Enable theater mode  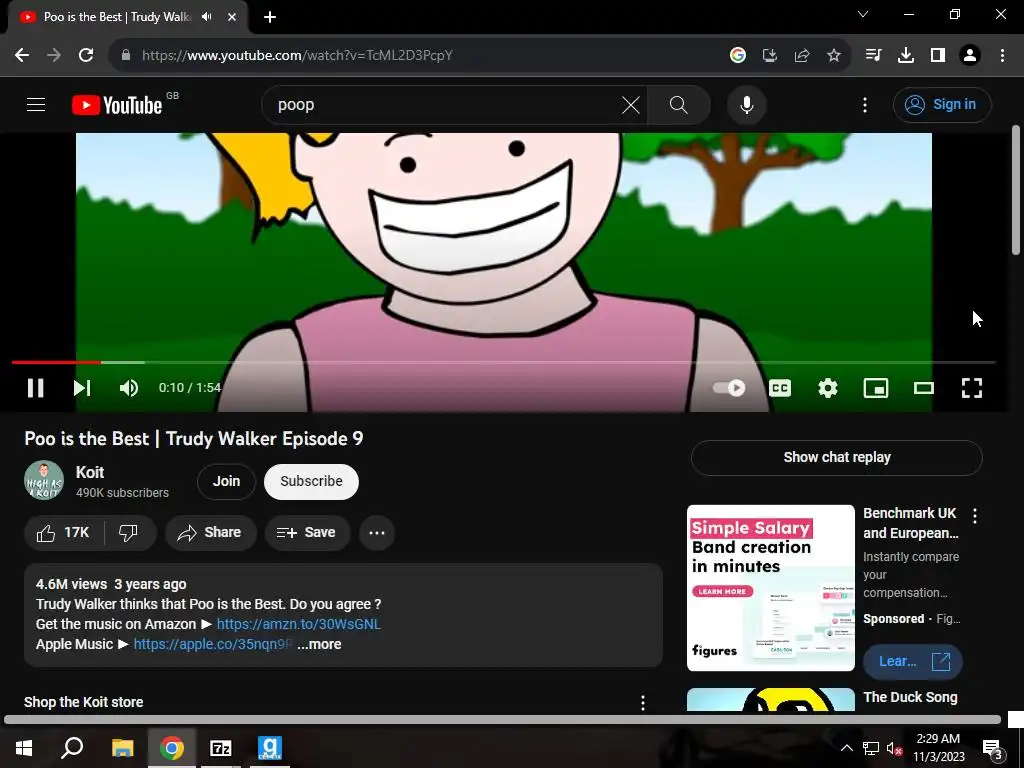click(923, 388)
